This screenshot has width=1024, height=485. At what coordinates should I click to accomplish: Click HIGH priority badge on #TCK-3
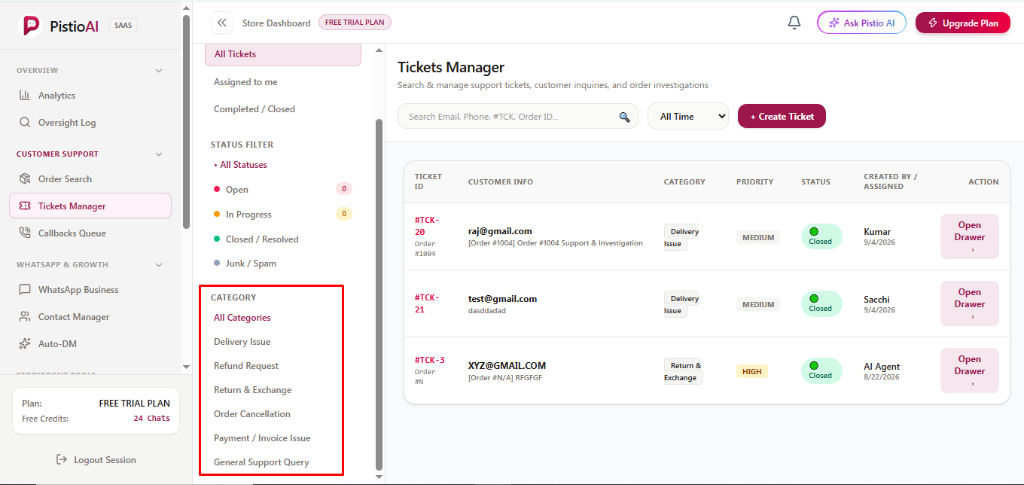(x=752, y=371)
